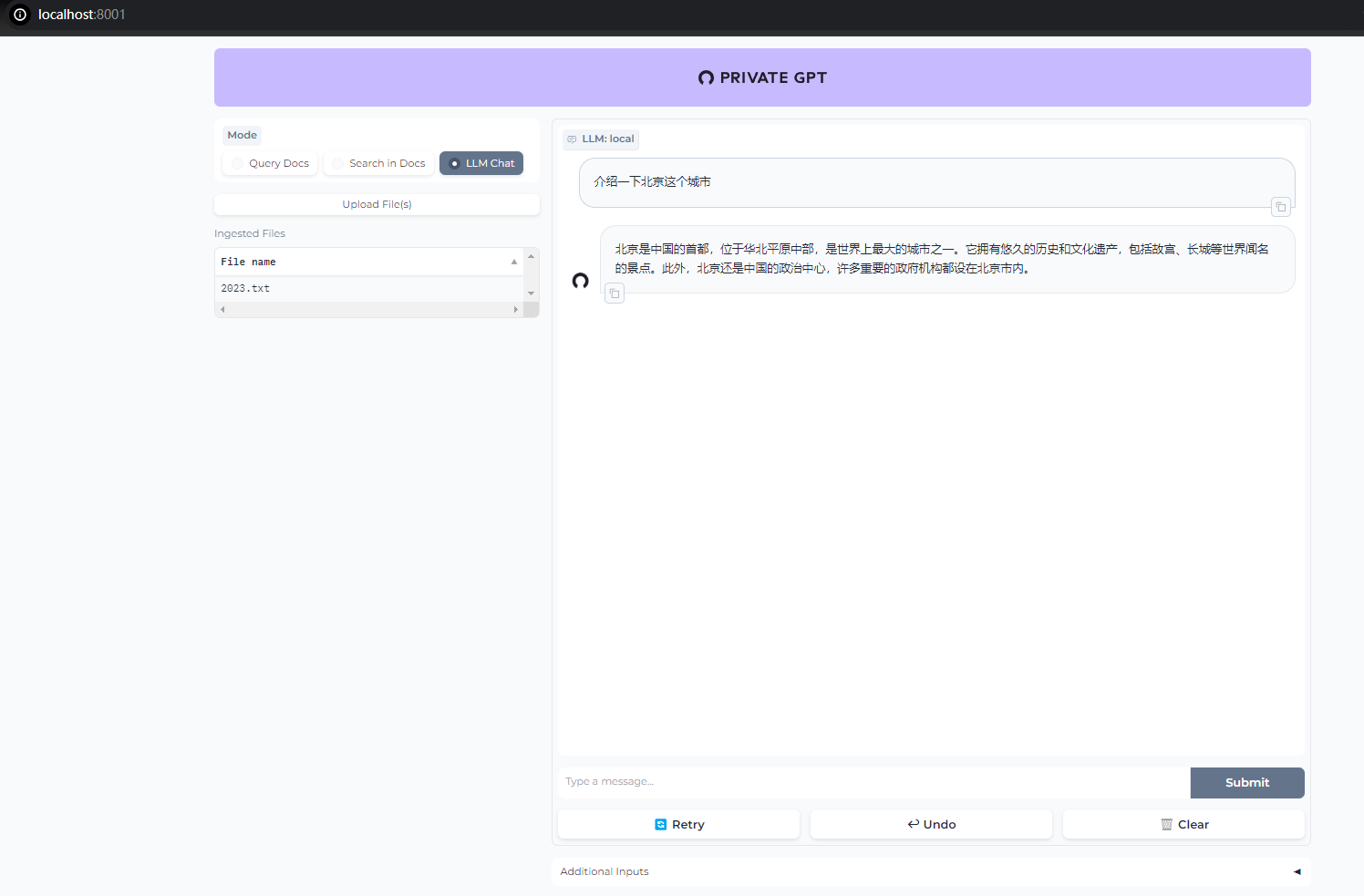Retry the last response
This screenshot has height=896, width=1364.
click(678, 824)
